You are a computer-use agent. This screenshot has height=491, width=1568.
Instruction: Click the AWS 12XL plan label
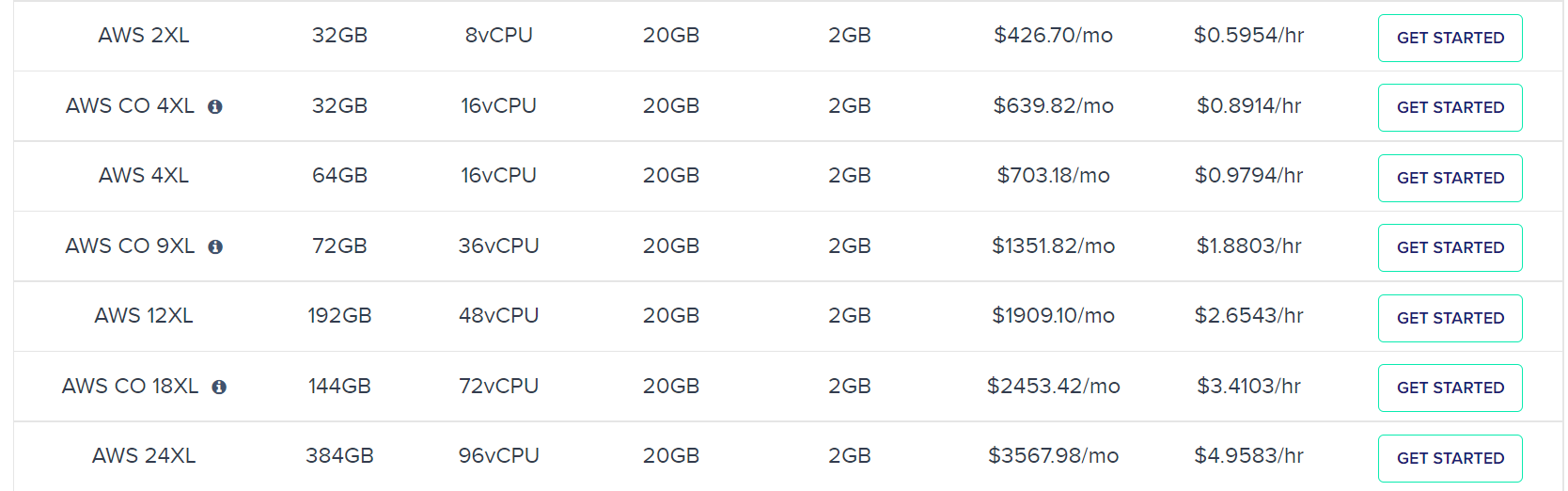(144, 316)
